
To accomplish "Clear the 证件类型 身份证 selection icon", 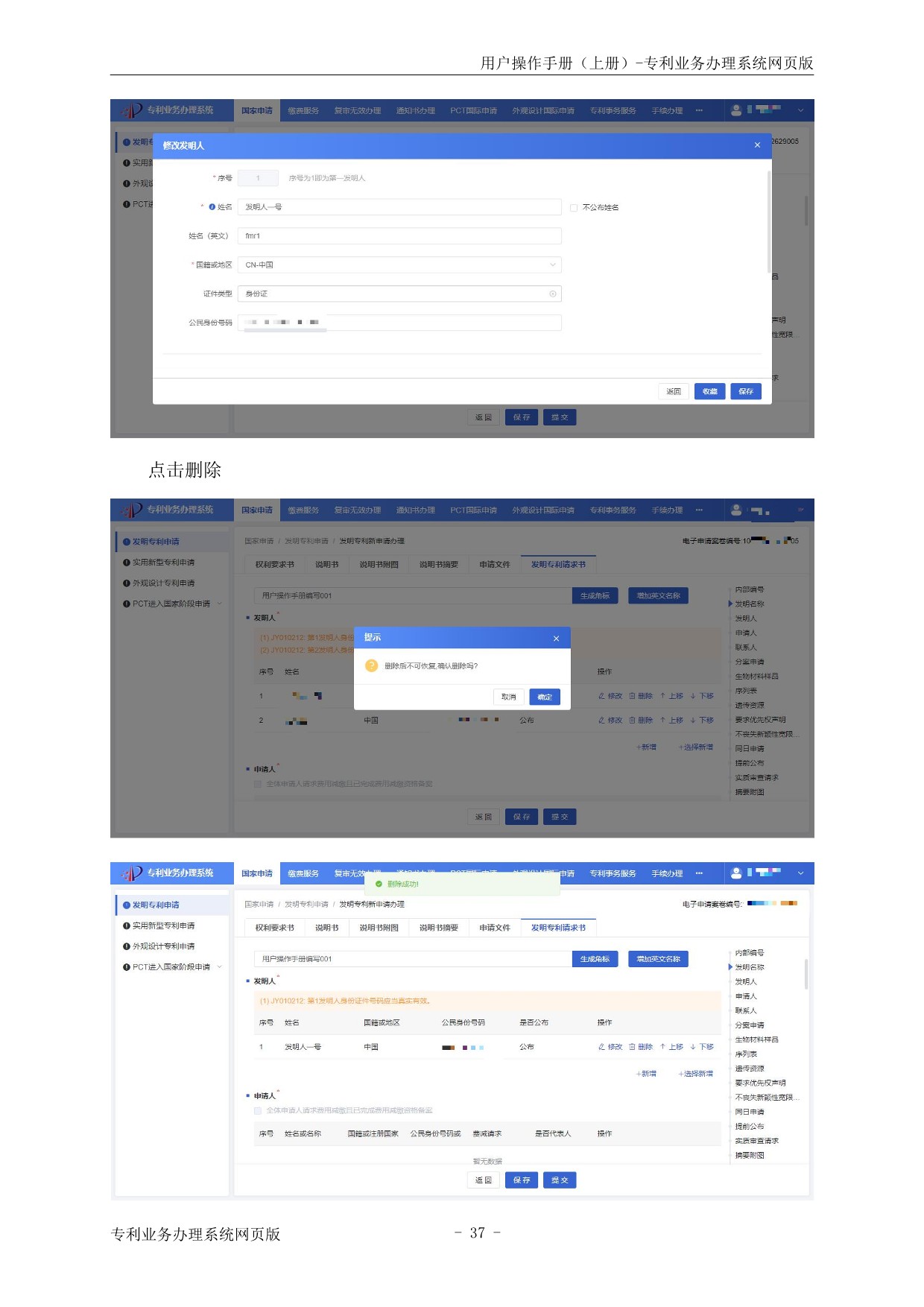I will [552, 294].
